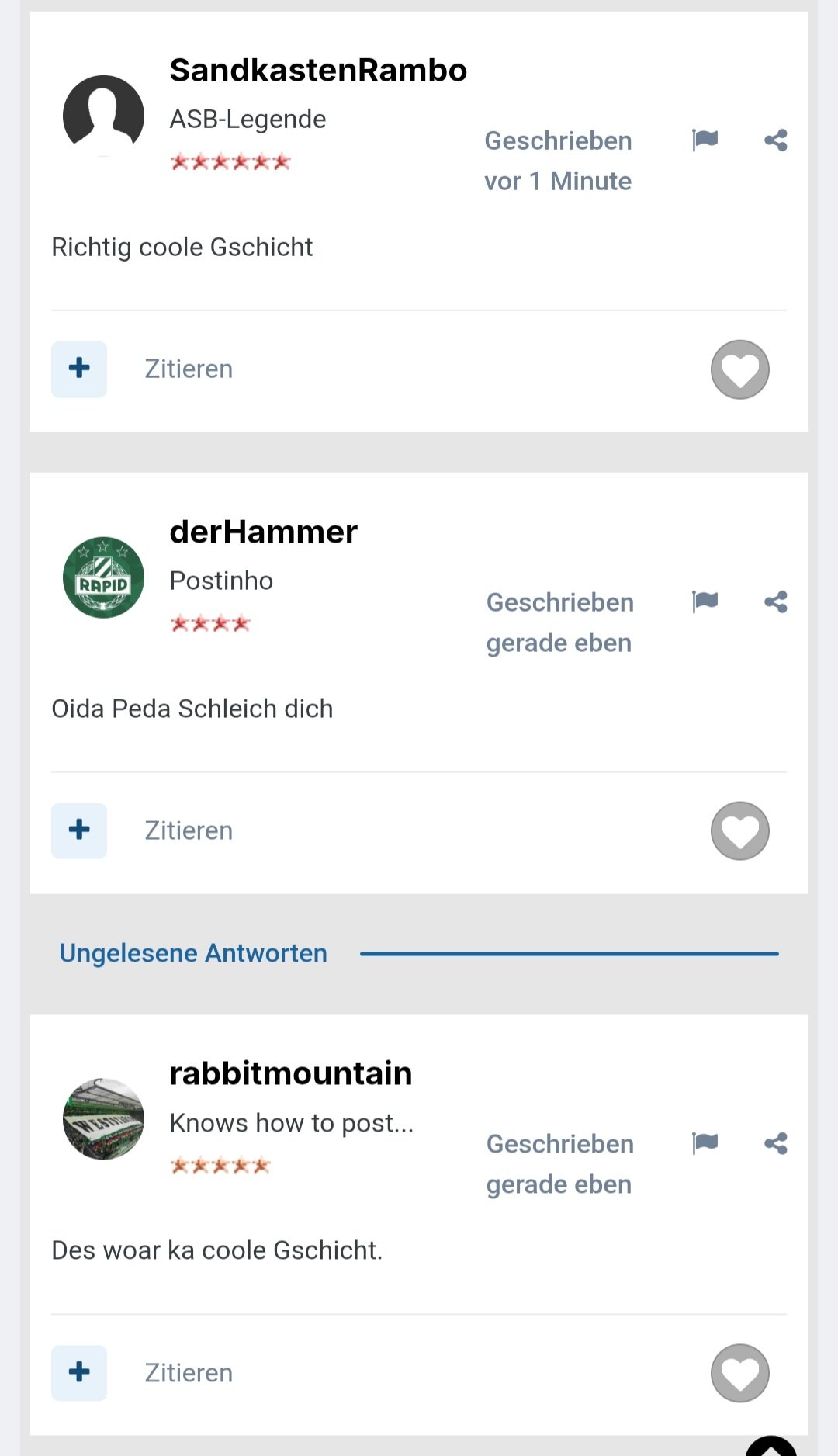The height and width of the screenshot is (1456, 838).
Task: Multi-quote SandkastenRambo's post with plus button
Action: (79, 369)
